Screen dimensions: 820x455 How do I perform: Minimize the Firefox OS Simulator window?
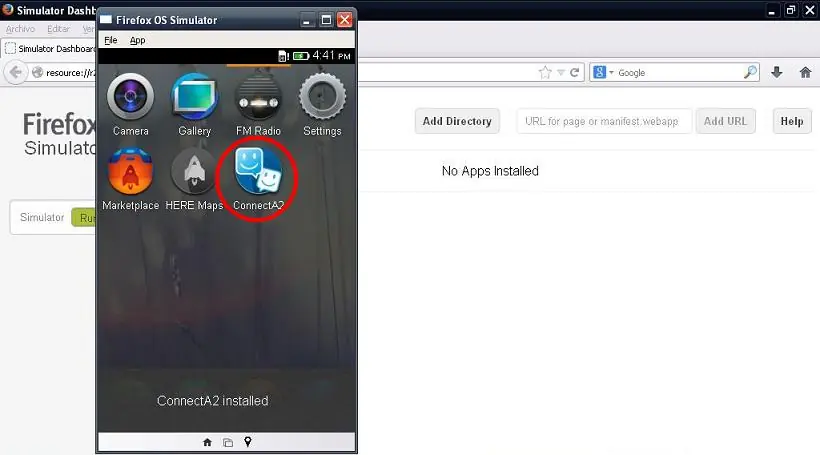307,20
